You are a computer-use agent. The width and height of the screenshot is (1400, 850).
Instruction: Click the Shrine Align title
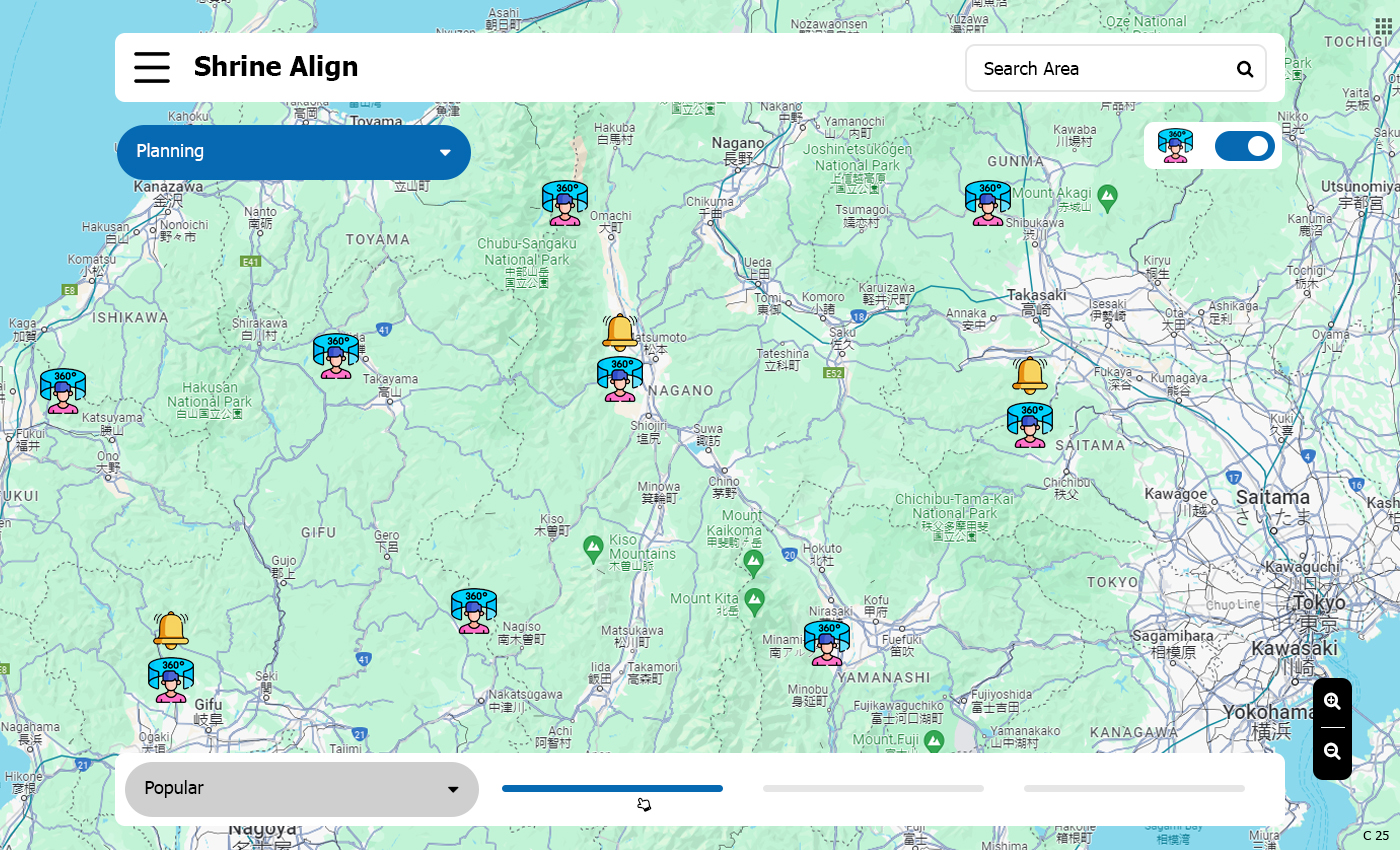pos(276,67)
